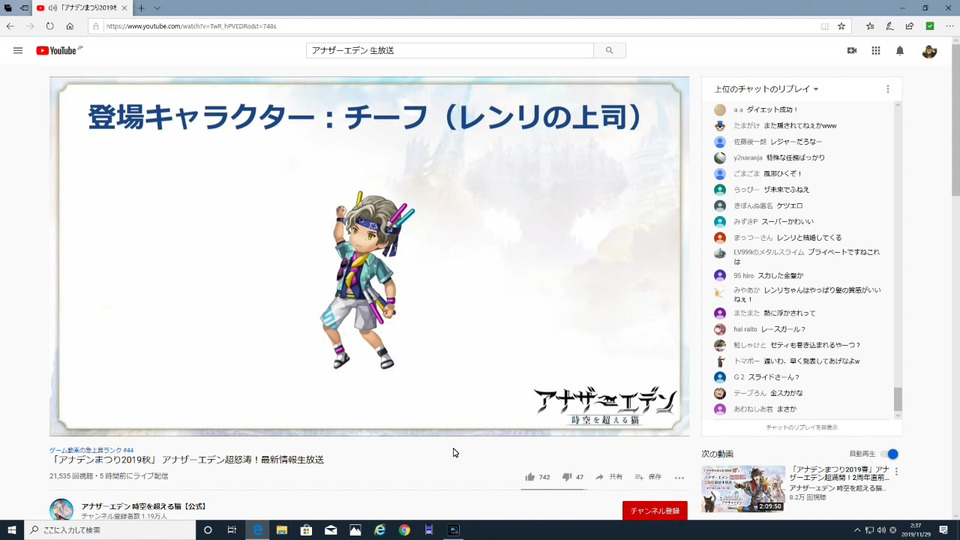Viewport: 960px width, 540px height.
Task: Save the video with 保存 button
Action: pos(648,476)
